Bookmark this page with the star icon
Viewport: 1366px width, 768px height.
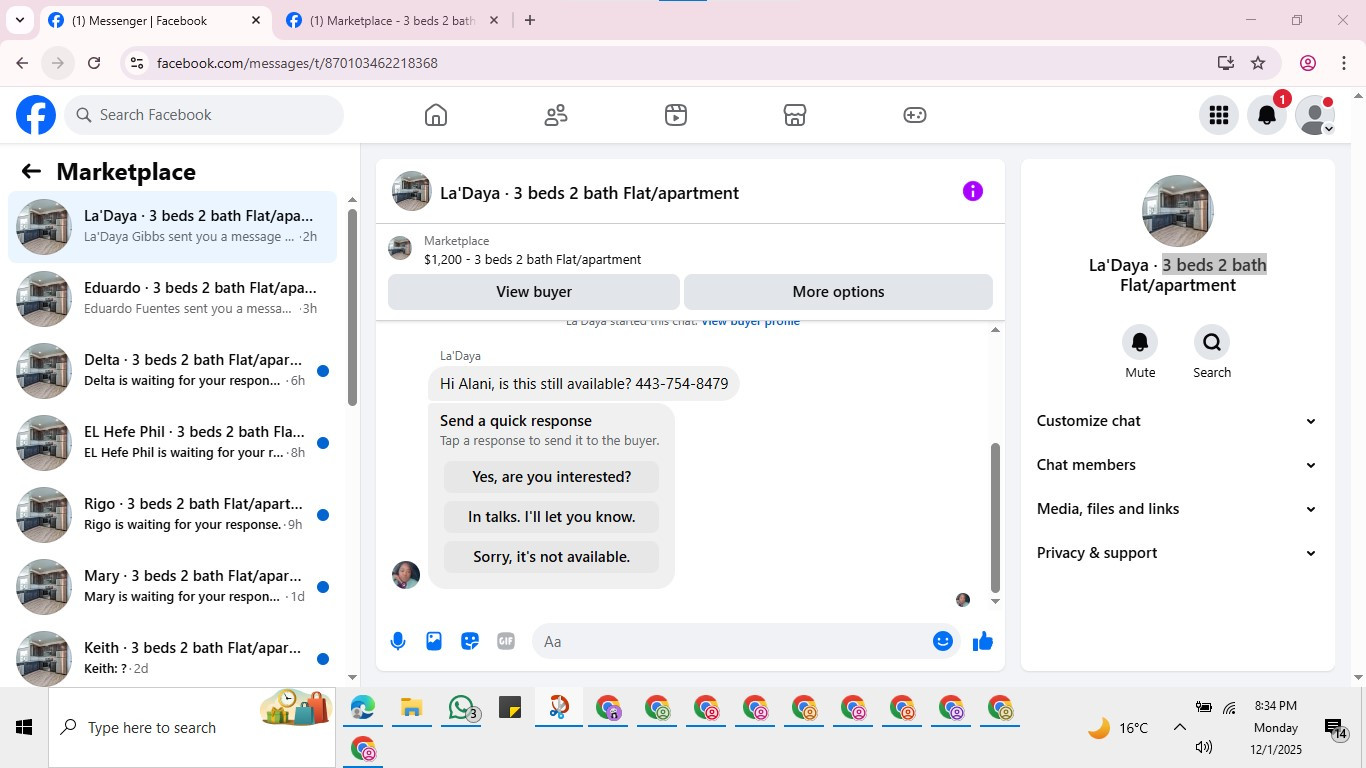pyautogui.click(x=1258, y=63)
